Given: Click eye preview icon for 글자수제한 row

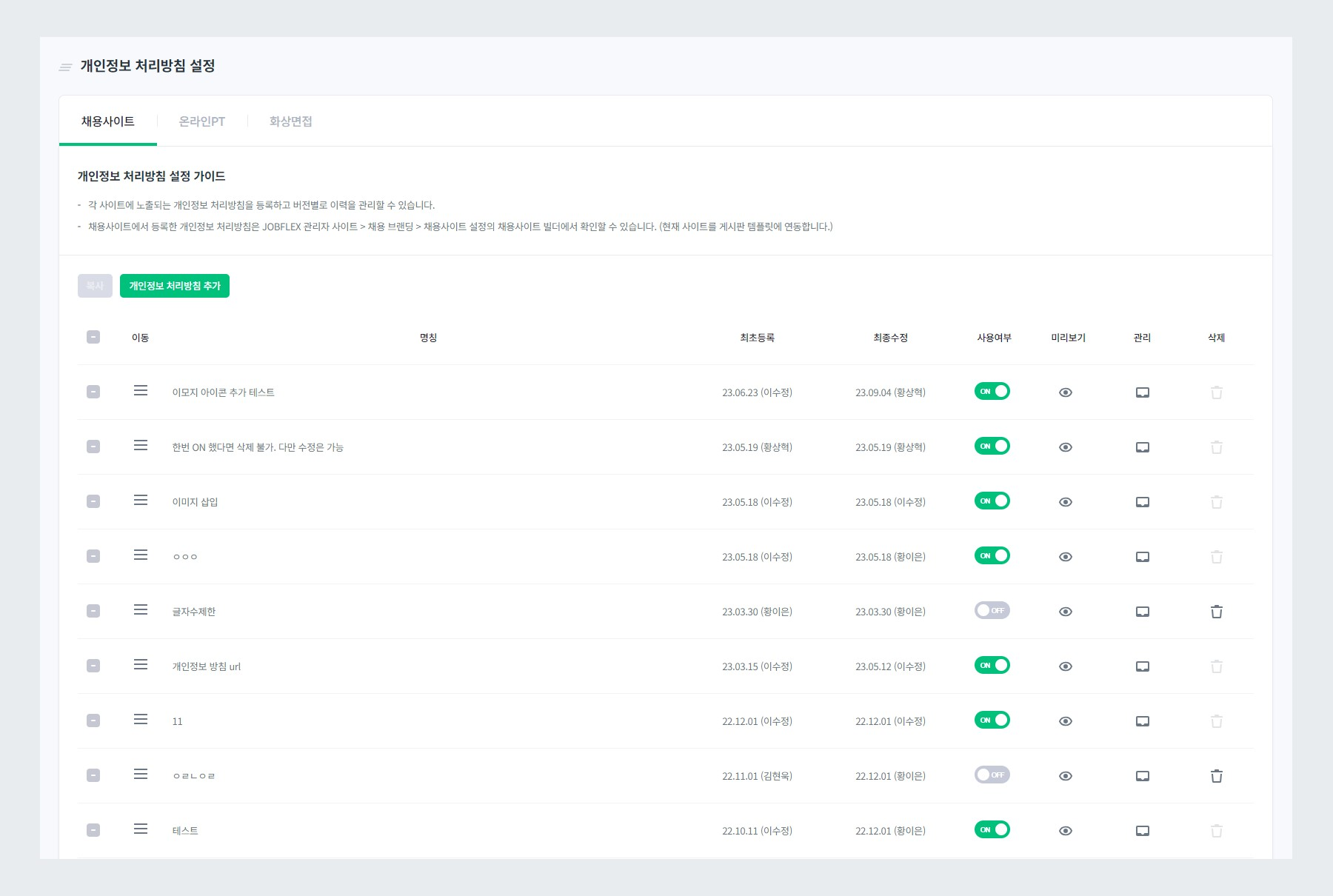Looking at the screenshot, I should tap(1066, 612).
